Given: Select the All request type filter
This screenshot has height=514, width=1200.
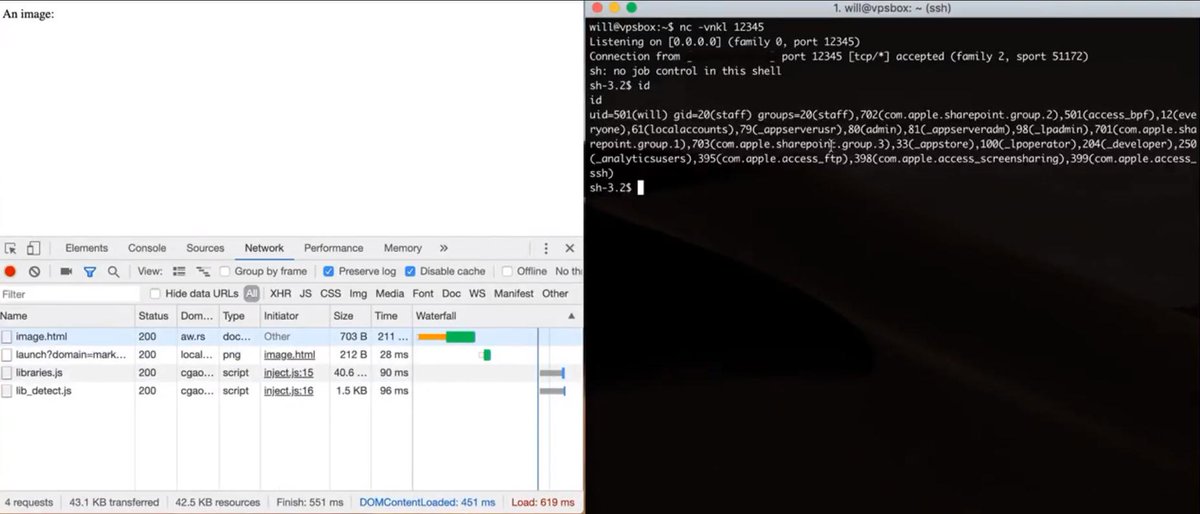Looking at the screenshot, I should [x=252, y=294].
